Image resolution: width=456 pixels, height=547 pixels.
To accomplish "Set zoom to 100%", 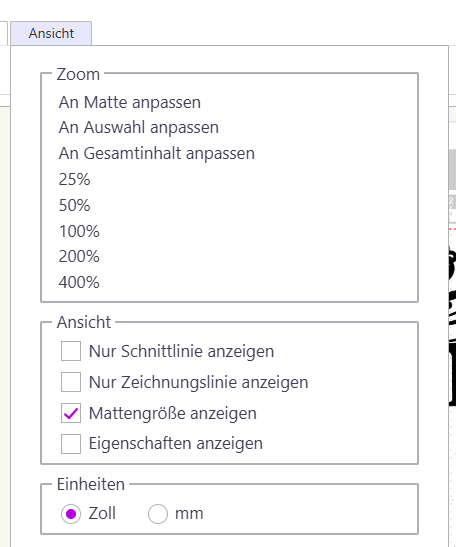I will 79,231.
